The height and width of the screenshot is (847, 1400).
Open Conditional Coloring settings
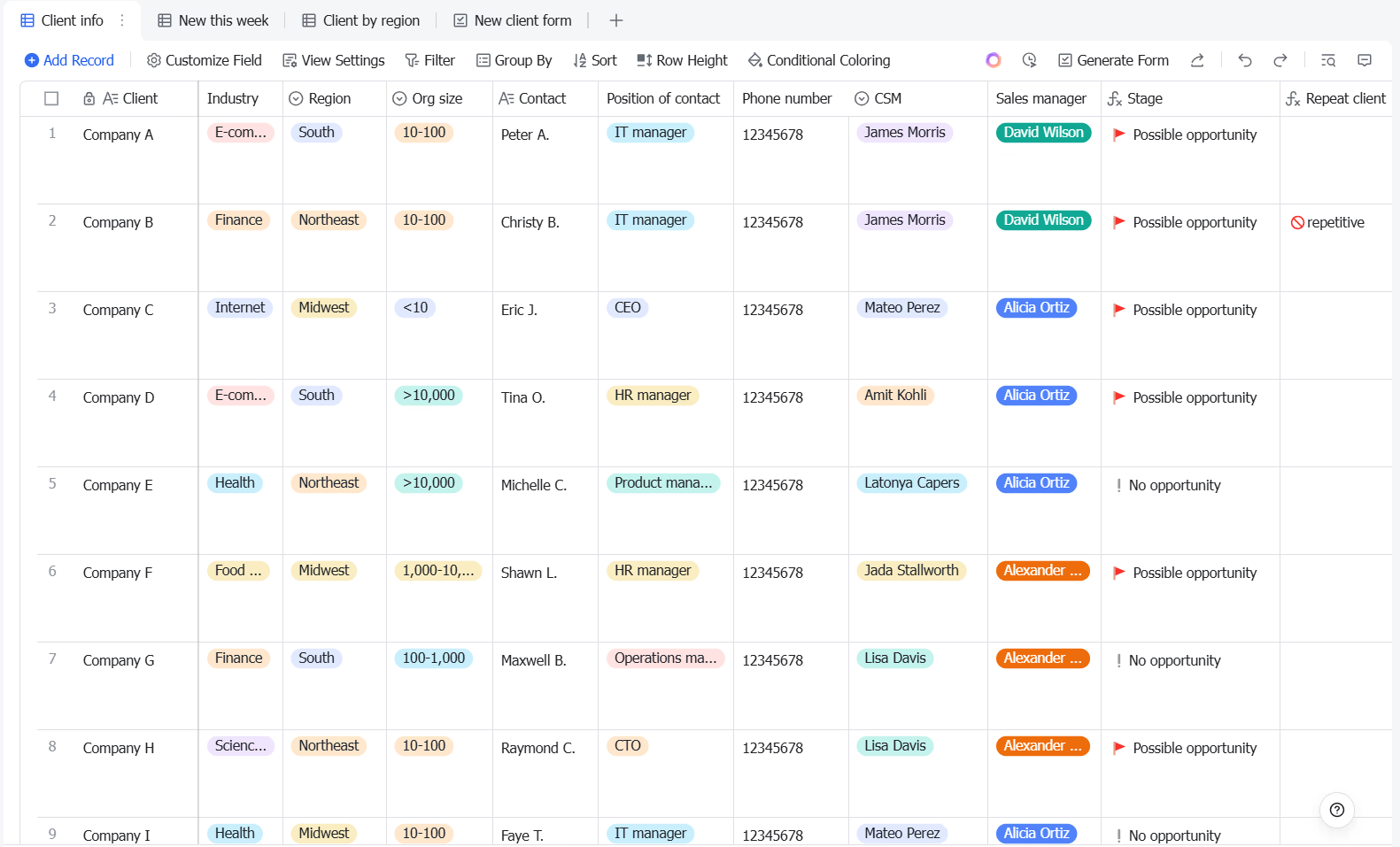tap(819, 60)
